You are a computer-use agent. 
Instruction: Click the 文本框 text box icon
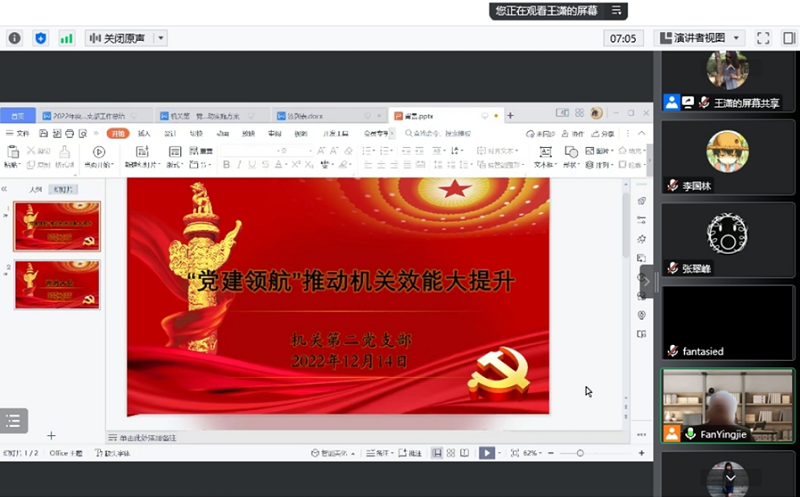point(545,152)
